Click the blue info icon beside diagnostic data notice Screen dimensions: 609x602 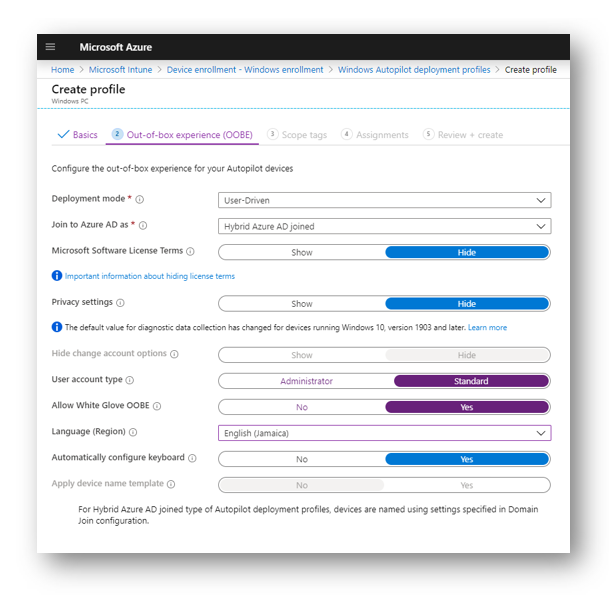[x=57, y=327]
